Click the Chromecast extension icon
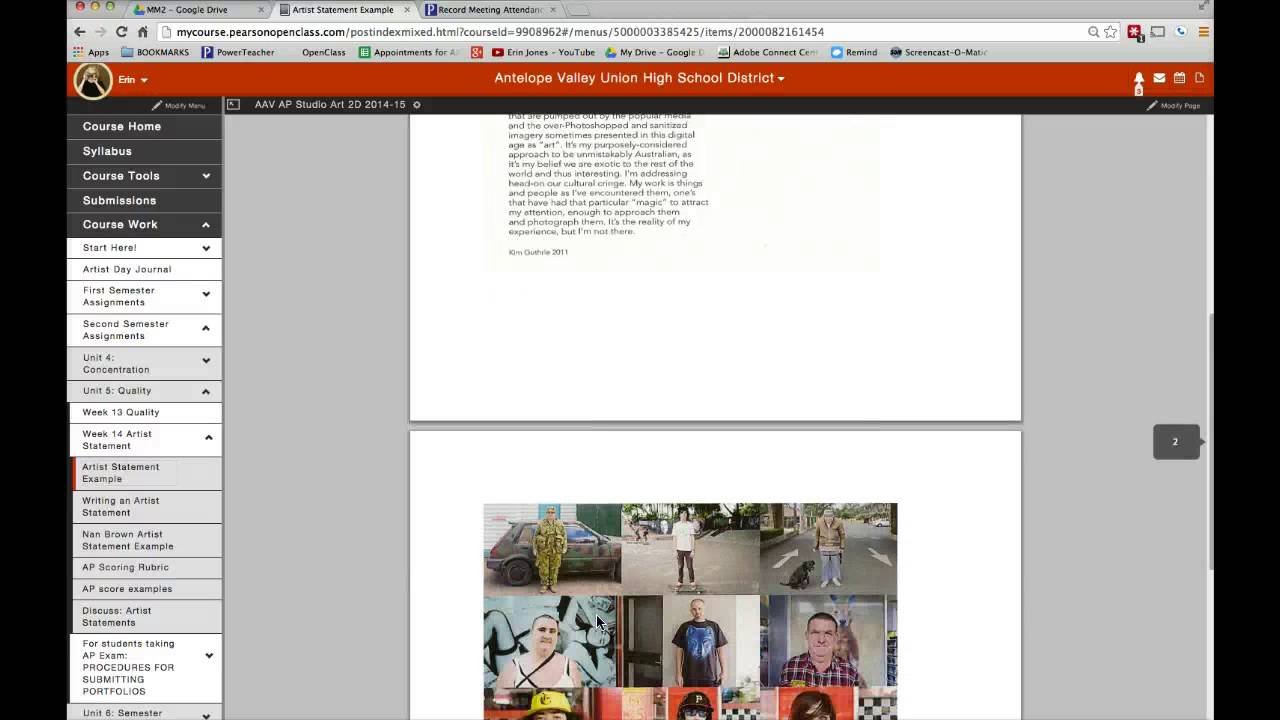1280x720 pixels. (1158, 32)
